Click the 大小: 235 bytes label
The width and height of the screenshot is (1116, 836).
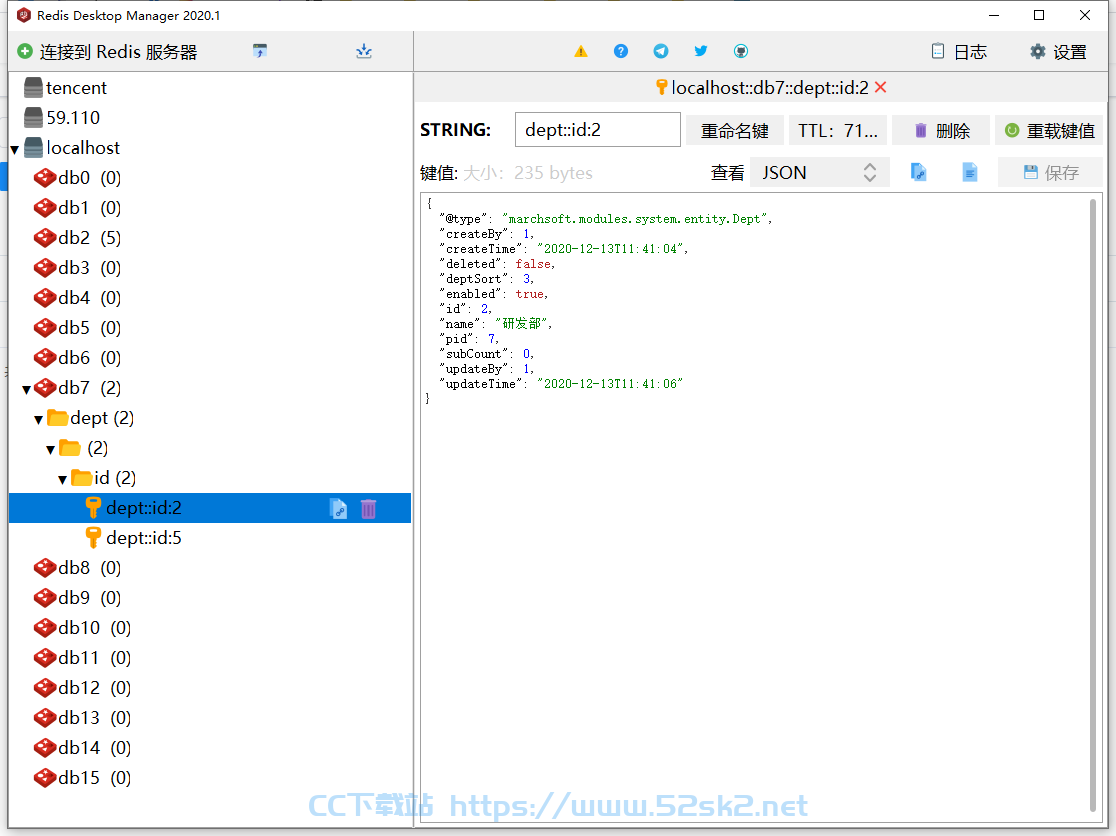(527, 173)
